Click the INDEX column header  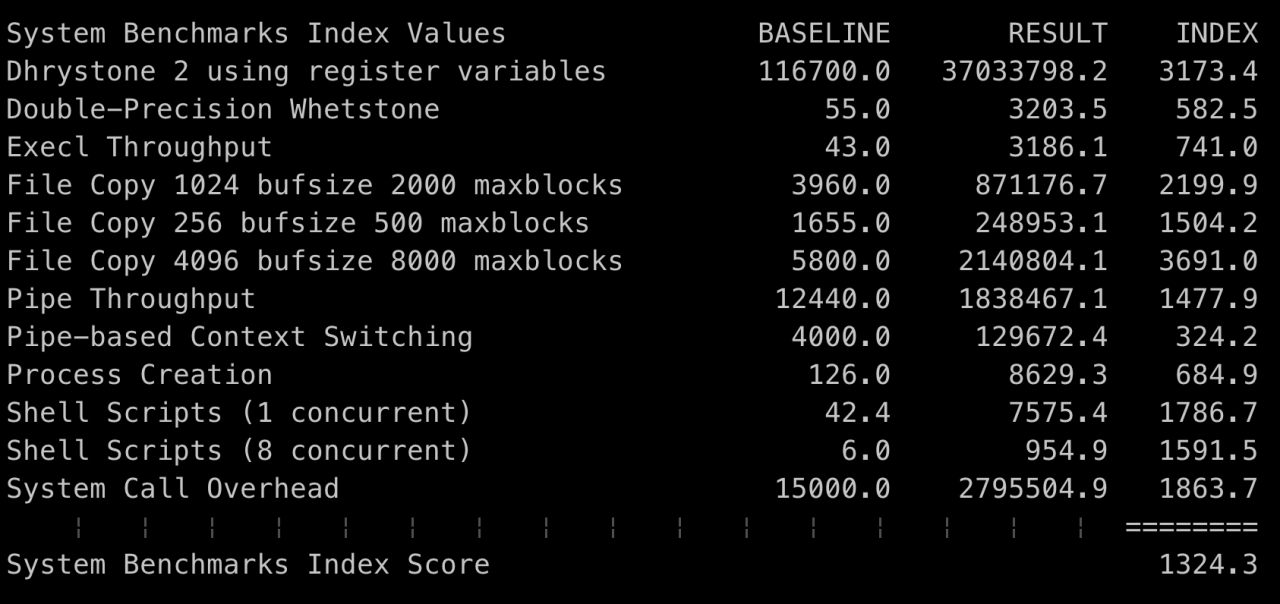1216,33
